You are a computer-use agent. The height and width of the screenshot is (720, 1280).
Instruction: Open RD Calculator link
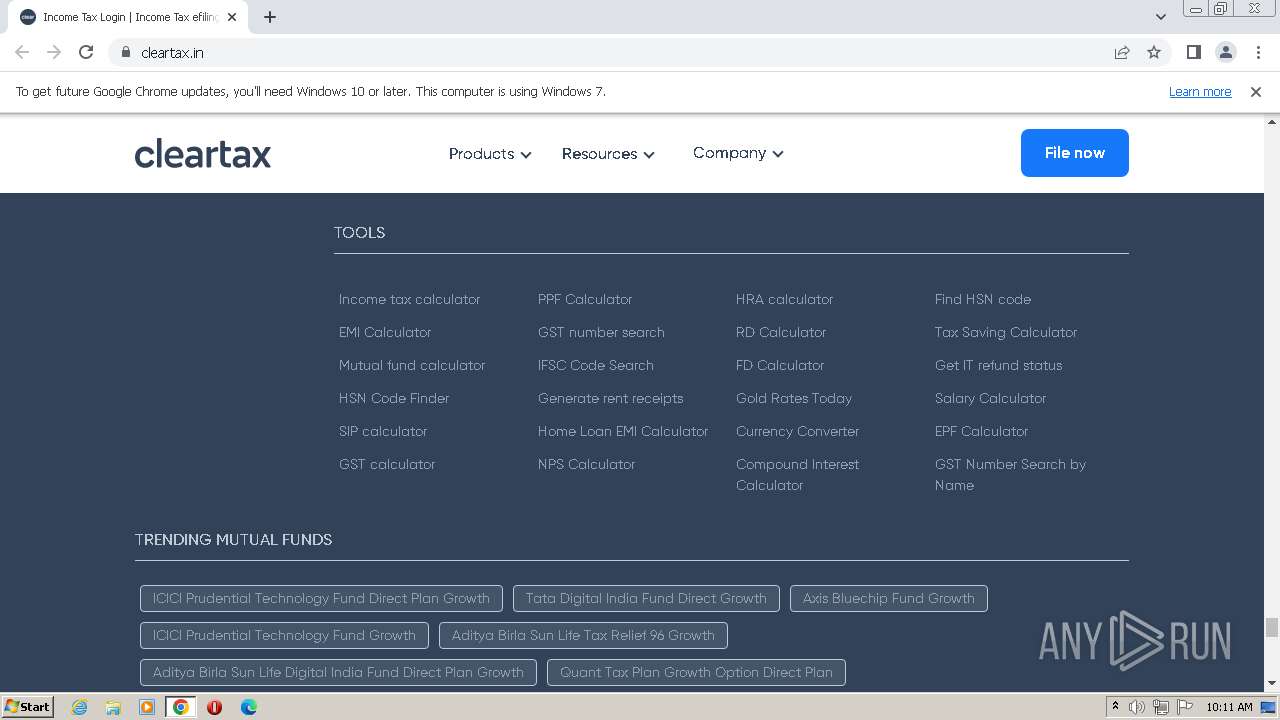(x=781, y=332)
